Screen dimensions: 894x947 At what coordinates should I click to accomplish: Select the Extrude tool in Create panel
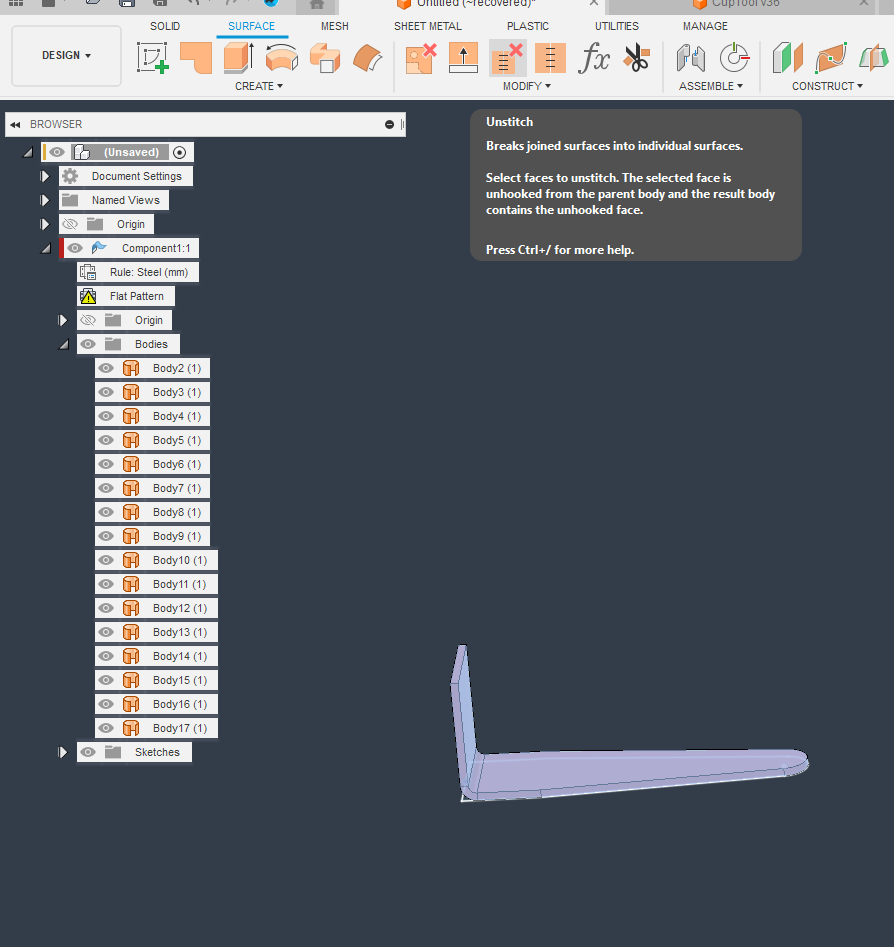pyautogui.click(x=238, y=60)
